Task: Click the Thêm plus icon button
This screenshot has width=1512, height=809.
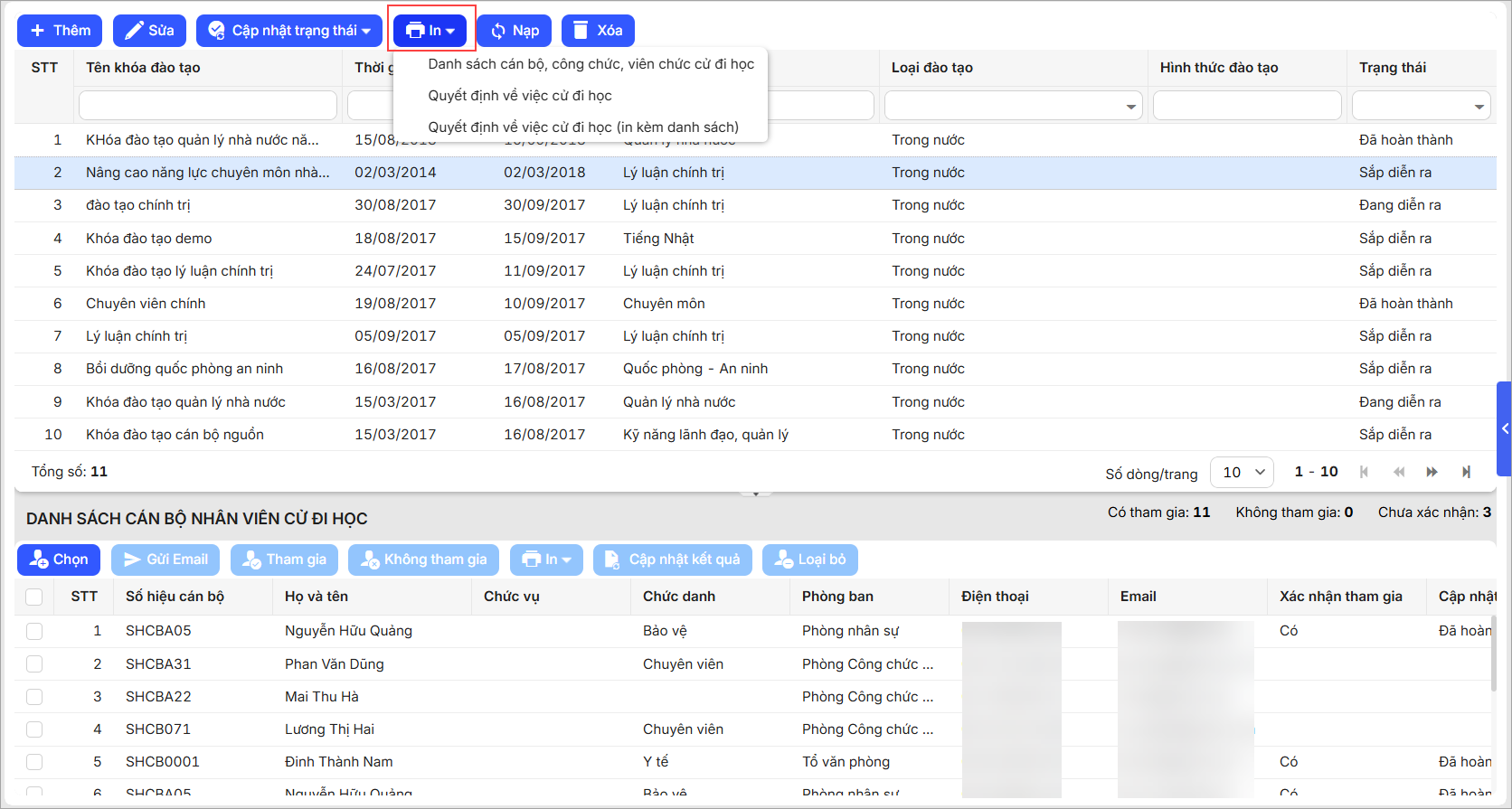Action: click(x=60, y=31)
